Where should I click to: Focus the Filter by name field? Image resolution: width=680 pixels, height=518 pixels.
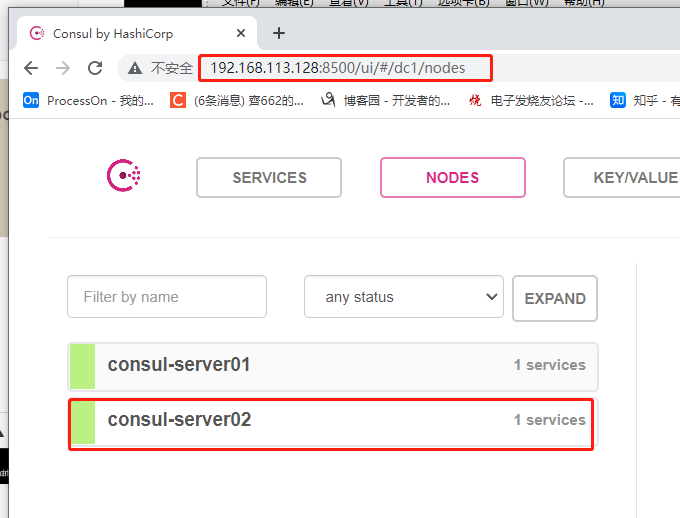[x=167, y=297]
